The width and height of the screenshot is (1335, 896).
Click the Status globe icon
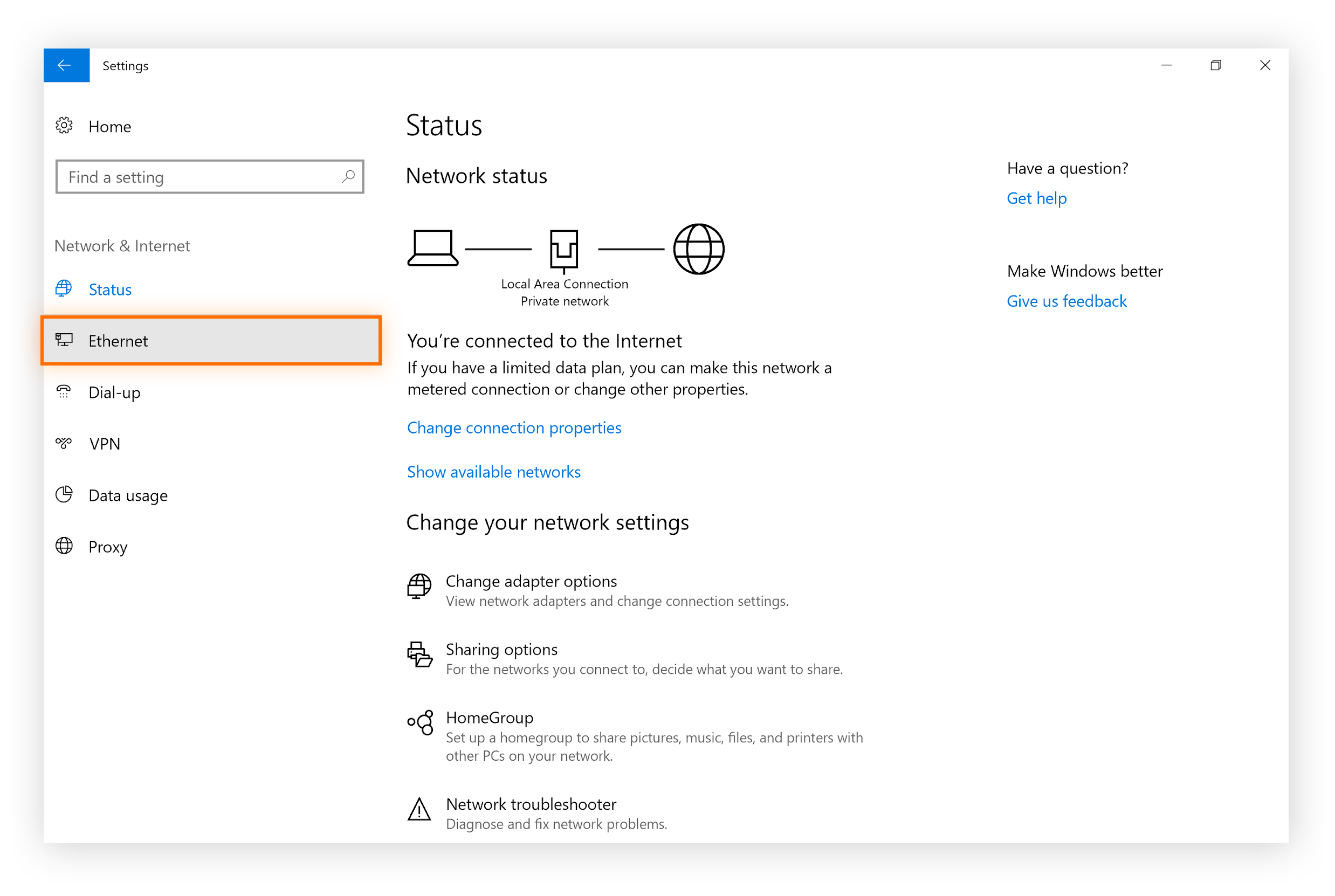[x=63, y=288]
